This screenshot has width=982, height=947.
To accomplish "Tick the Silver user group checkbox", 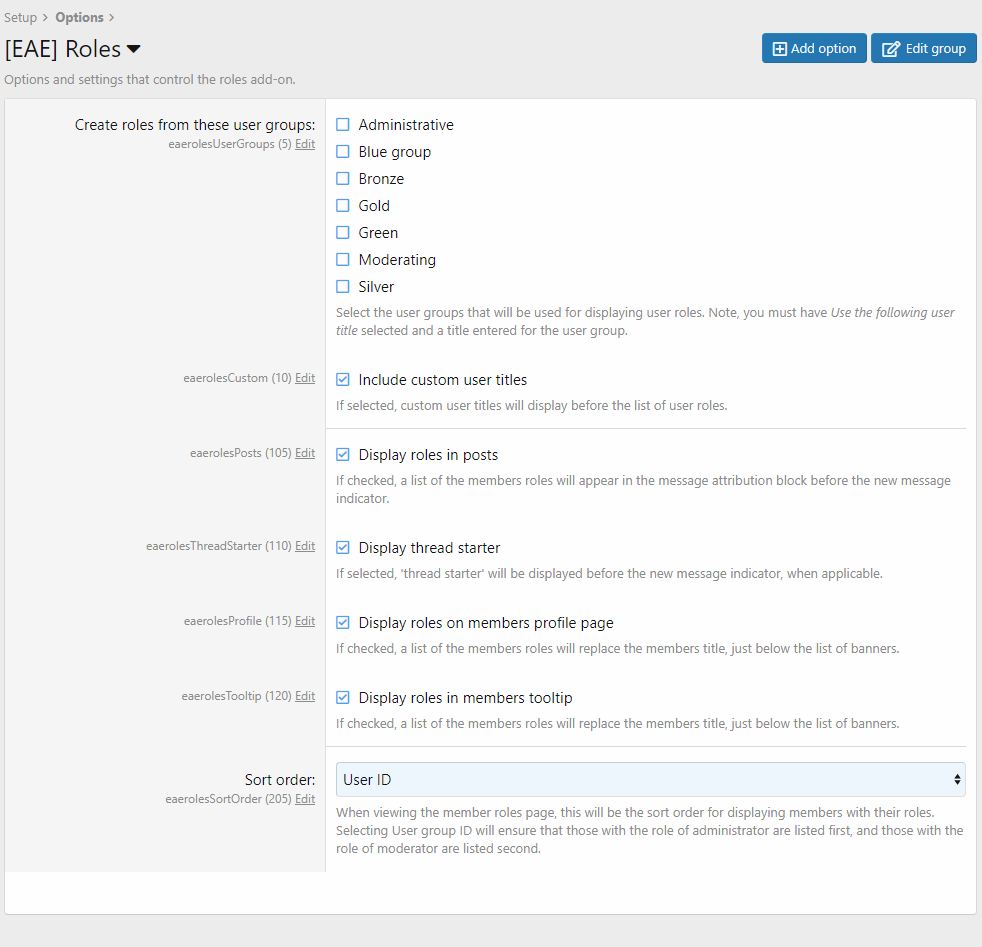I will [x=343, y=287].
